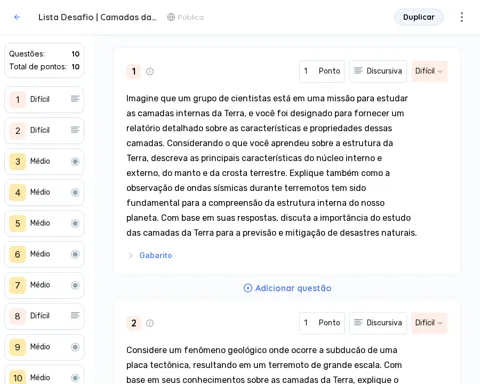Viewport: 480px width, 384px height.
Task: Jump to question 7 Médio in the sidebar
Action: tap(44, 285)
